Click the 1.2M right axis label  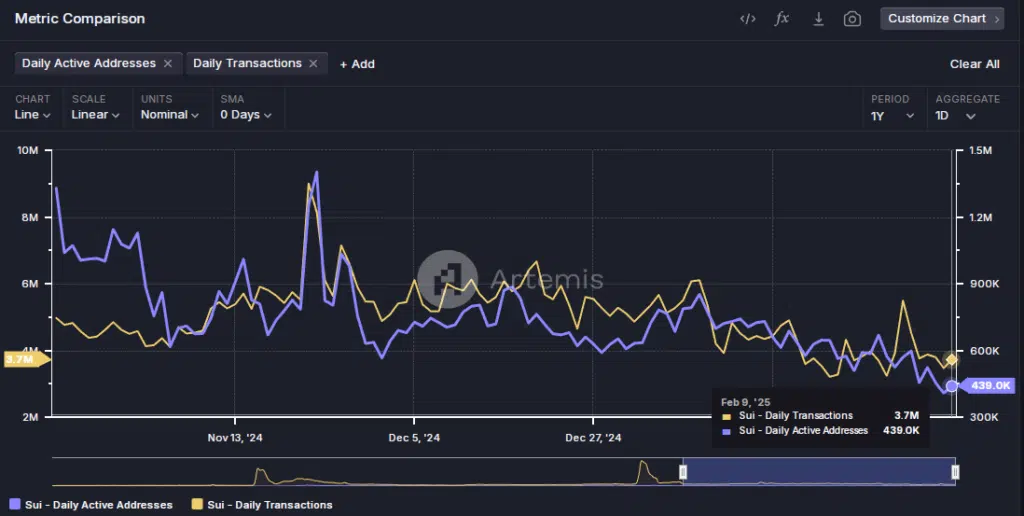[980, 218]
